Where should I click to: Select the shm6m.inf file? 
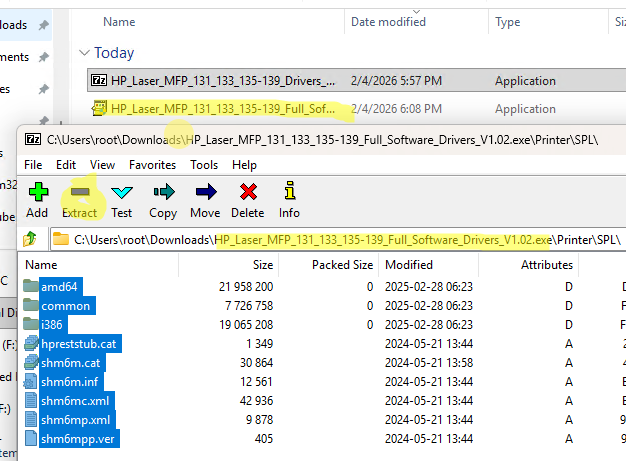[69, 382]
